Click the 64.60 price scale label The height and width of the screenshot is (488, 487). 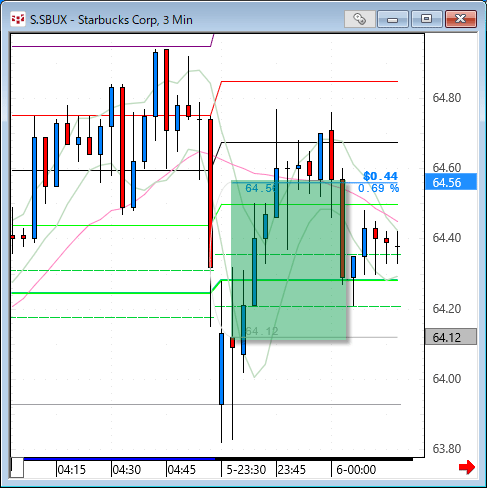click(x=447, y=168)
